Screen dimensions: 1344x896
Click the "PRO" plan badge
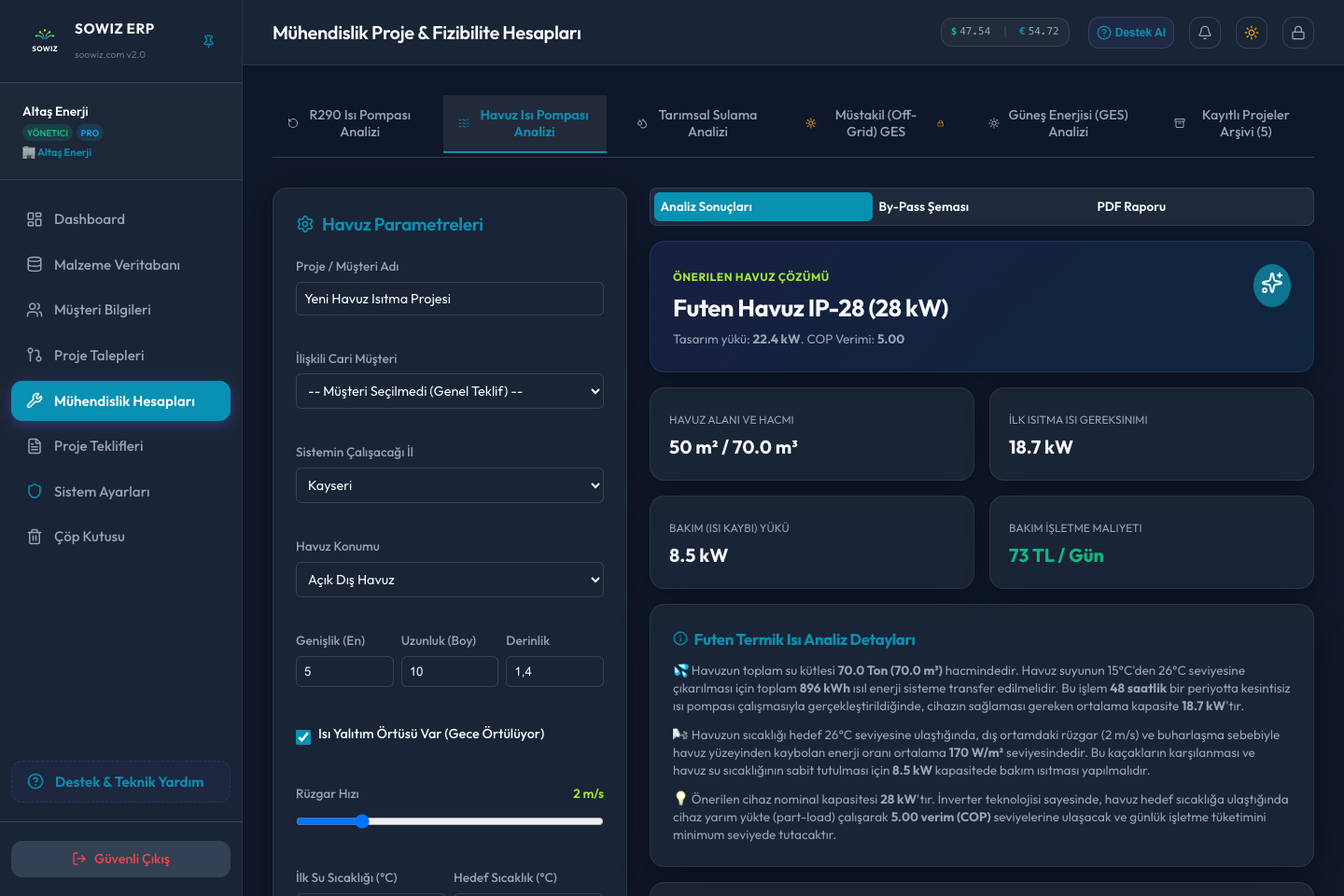pos(90,133)
